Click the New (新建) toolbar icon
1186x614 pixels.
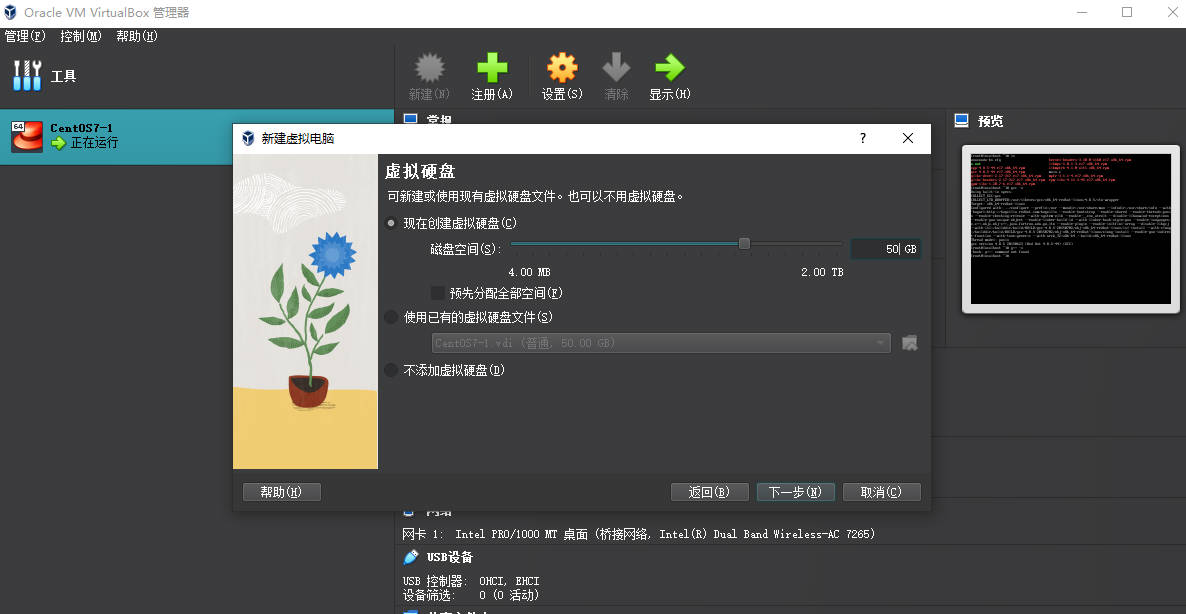429,68
